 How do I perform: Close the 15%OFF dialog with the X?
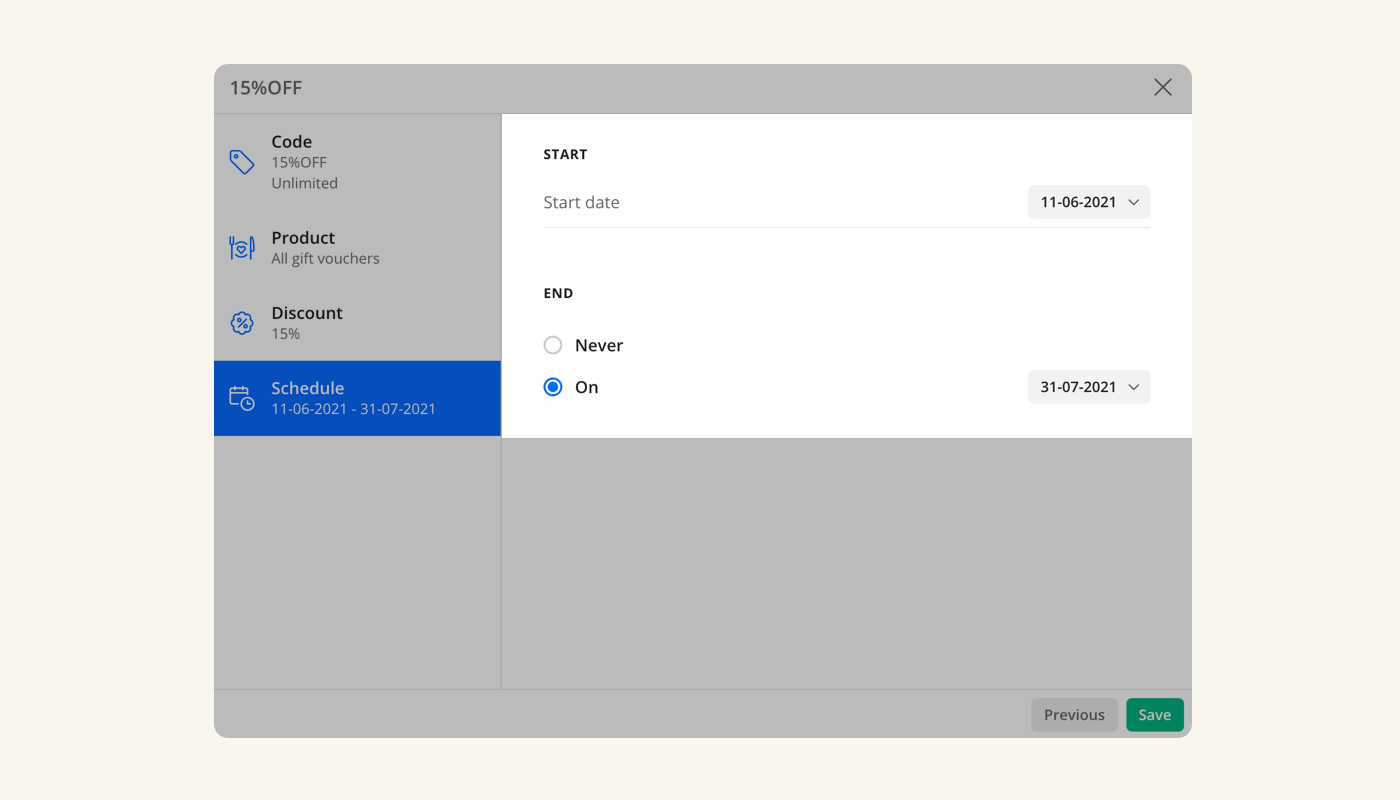[1162, 88]
